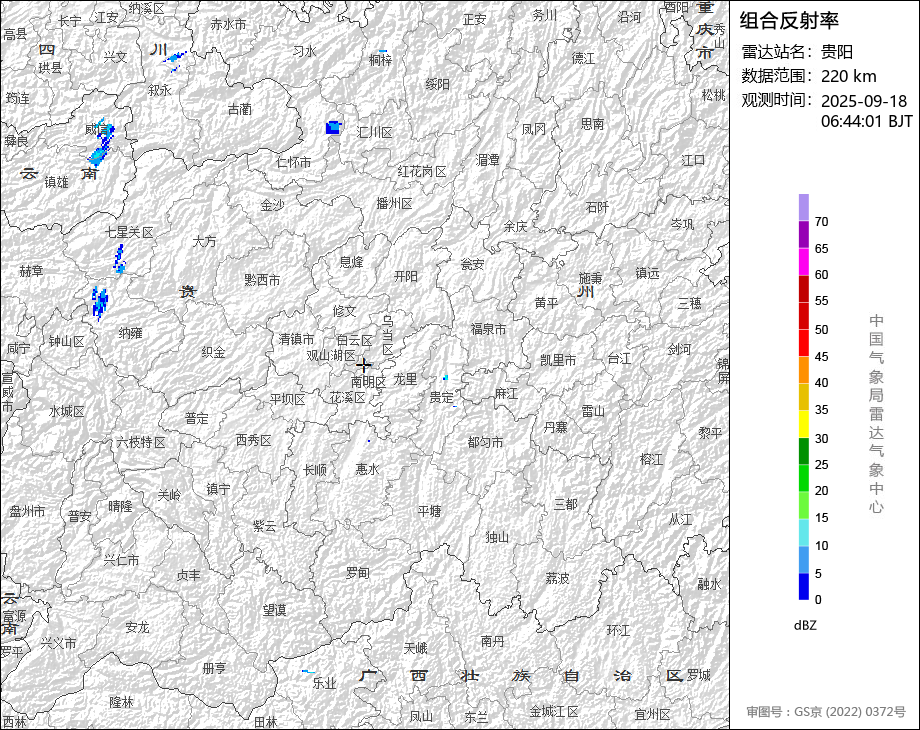Click the observation date '2025-09-18'
Viewport: 920px width, 730px height.
[x=864, y=101]
